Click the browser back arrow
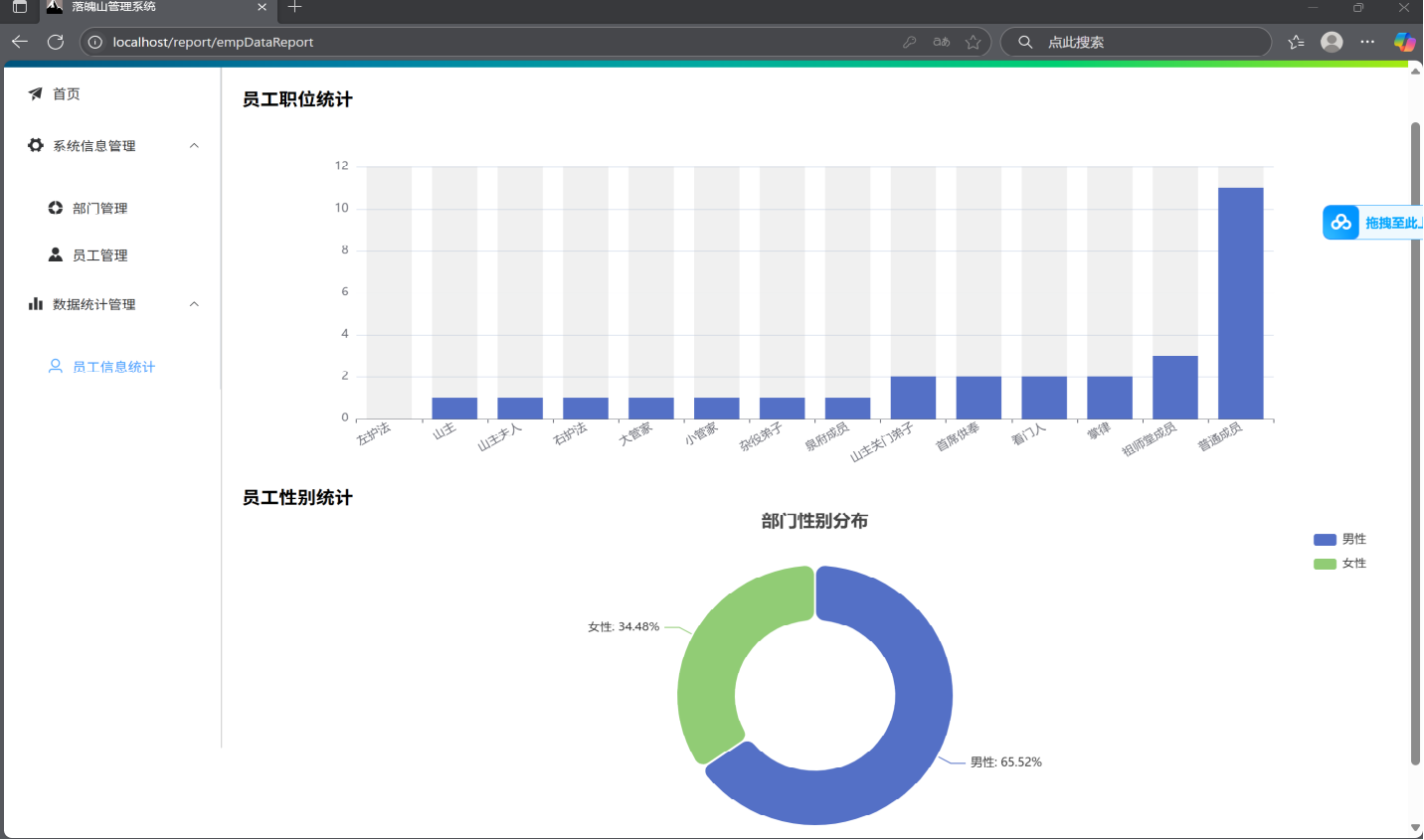 click(19, 42)
